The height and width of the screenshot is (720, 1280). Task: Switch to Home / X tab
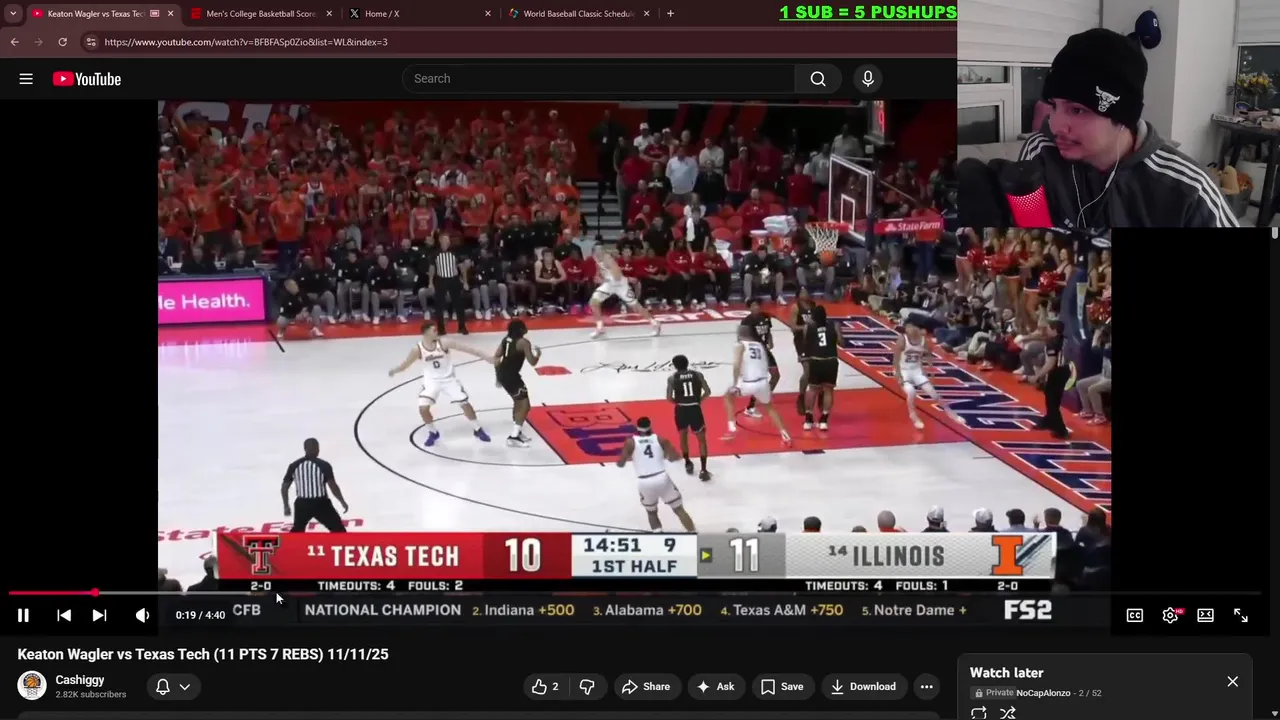[421, 14]
